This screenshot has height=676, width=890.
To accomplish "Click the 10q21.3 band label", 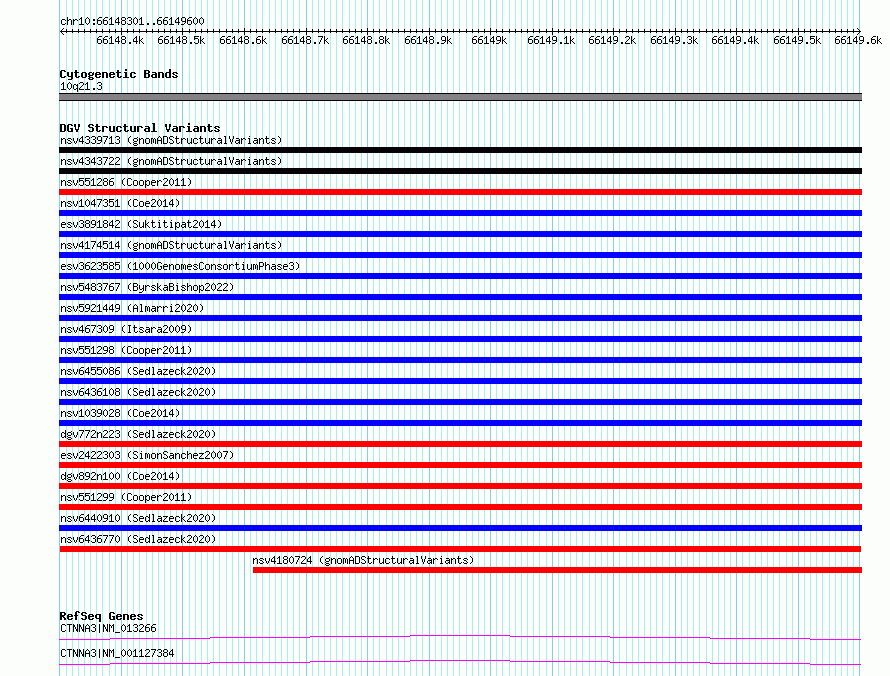I will pyautogui.click(x=81, y=86).
